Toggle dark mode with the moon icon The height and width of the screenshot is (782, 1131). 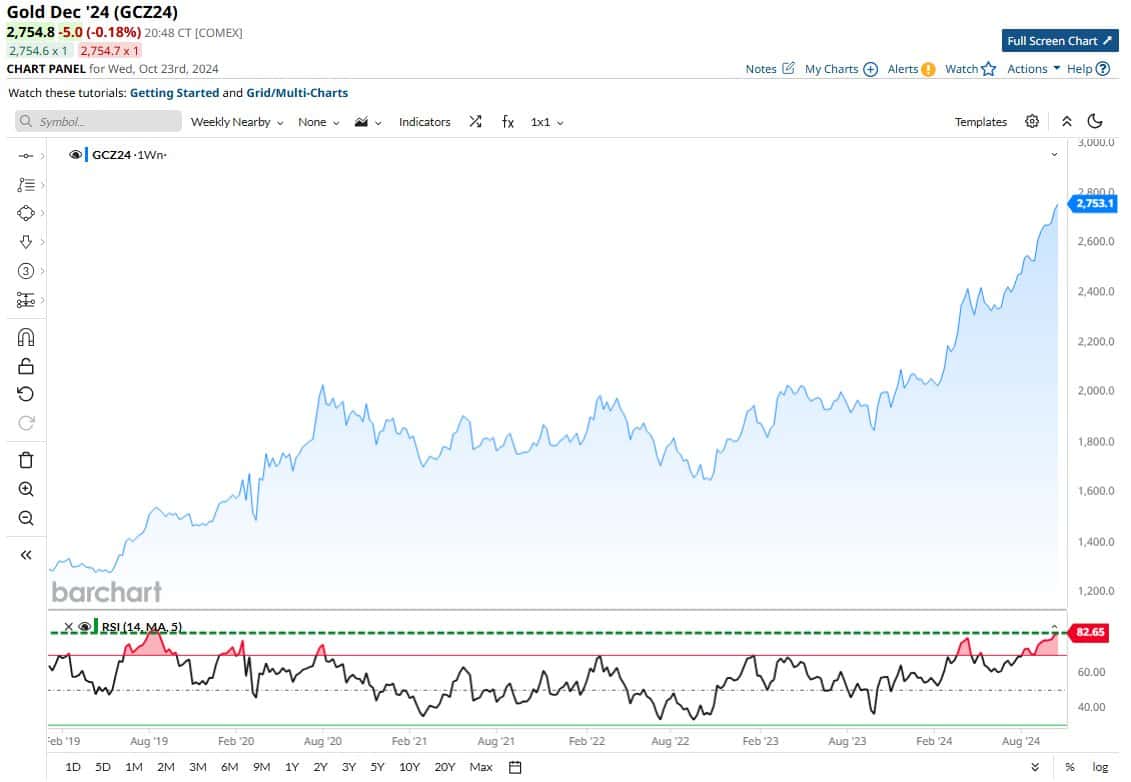(x=1095, y=121)
